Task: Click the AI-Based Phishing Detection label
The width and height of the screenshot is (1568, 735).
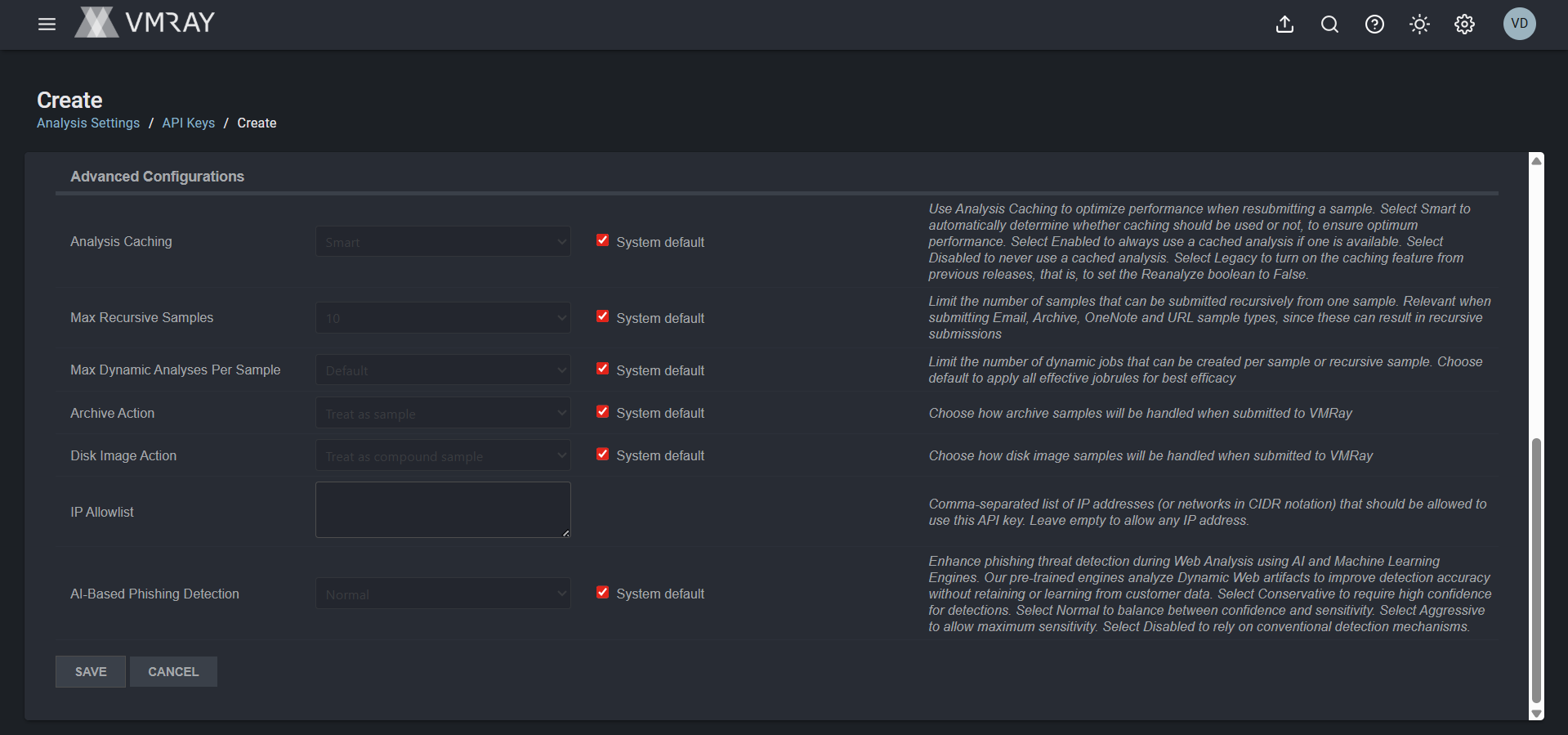Action: (154, 594)
